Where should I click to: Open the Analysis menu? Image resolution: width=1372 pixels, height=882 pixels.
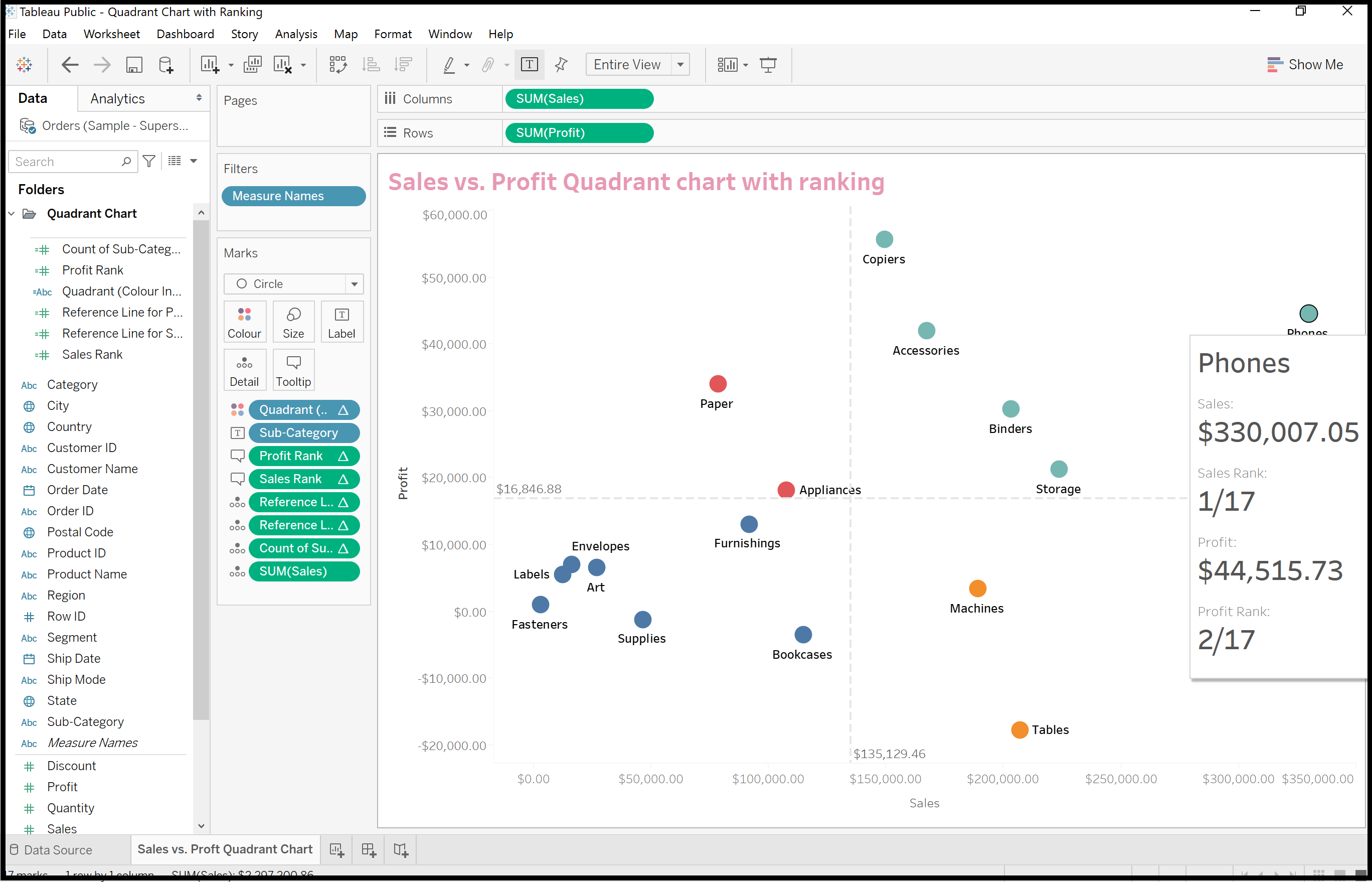[x=296, y=34]
